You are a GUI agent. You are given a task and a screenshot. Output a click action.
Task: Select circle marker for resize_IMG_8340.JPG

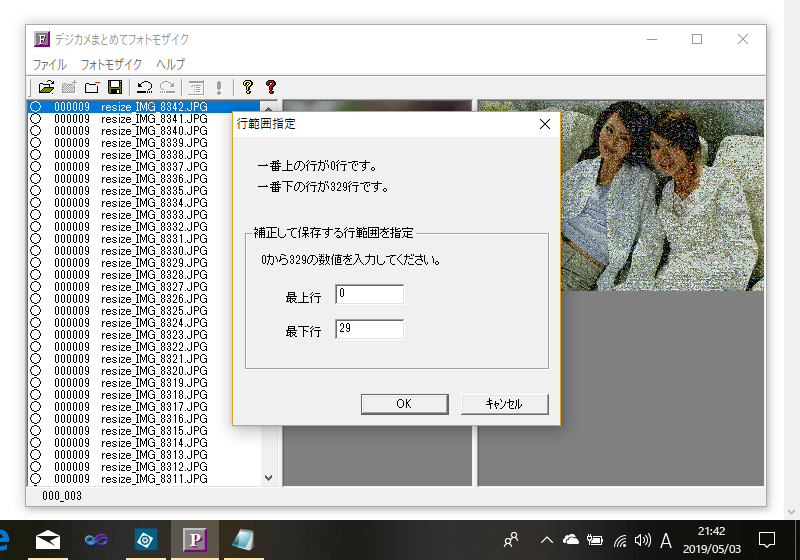coord(36,131)
